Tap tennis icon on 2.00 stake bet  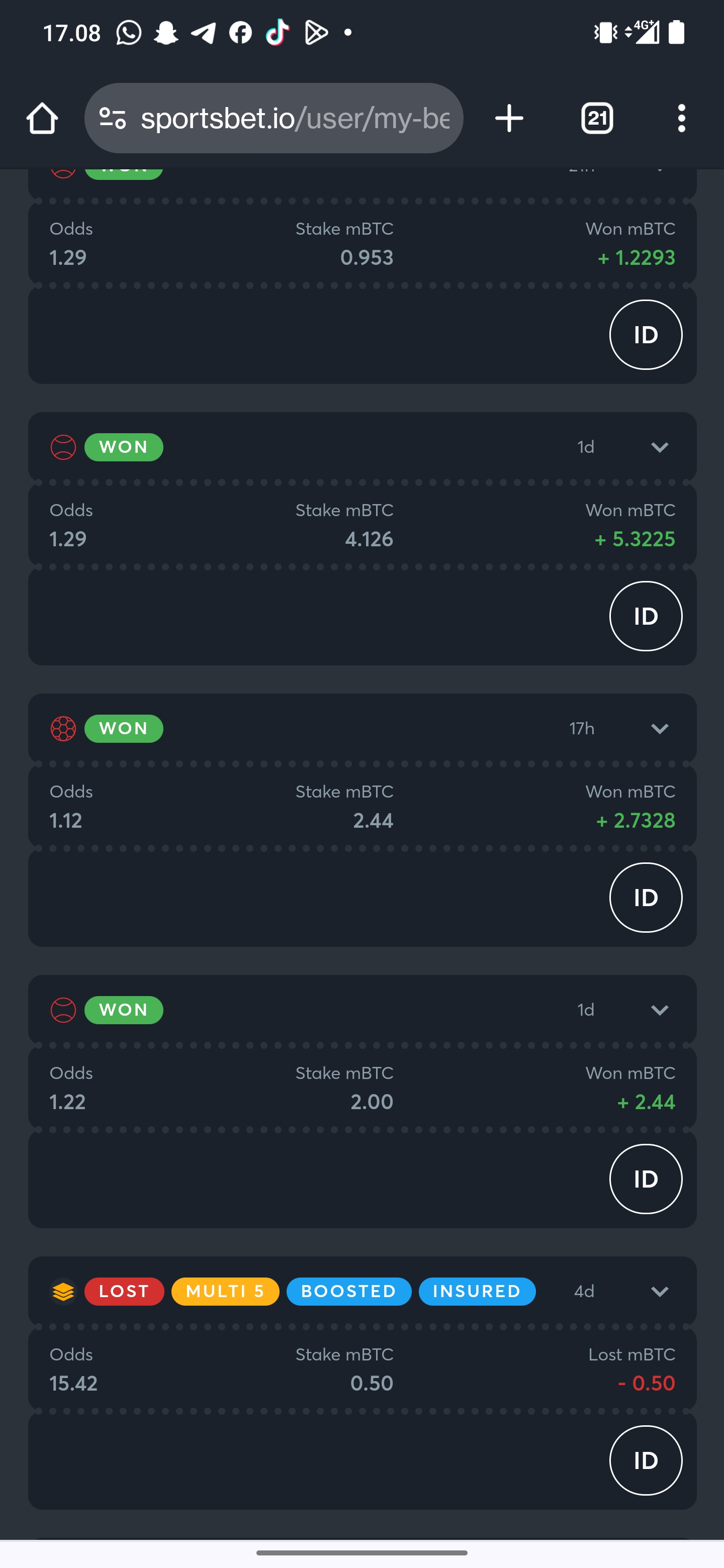[63, 1010]
